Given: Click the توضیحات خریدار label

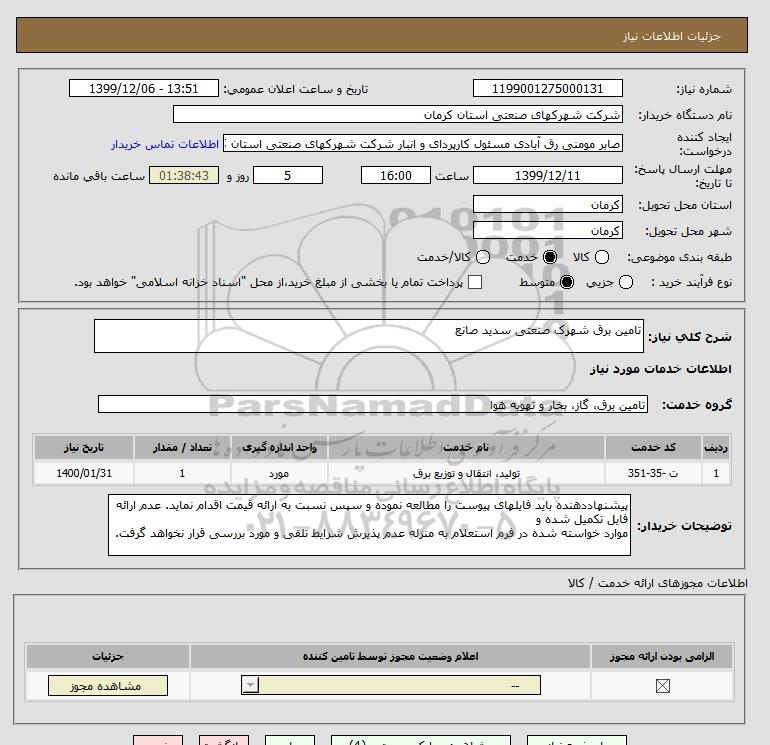Looking at the screenshot, I should click(685, 526).
